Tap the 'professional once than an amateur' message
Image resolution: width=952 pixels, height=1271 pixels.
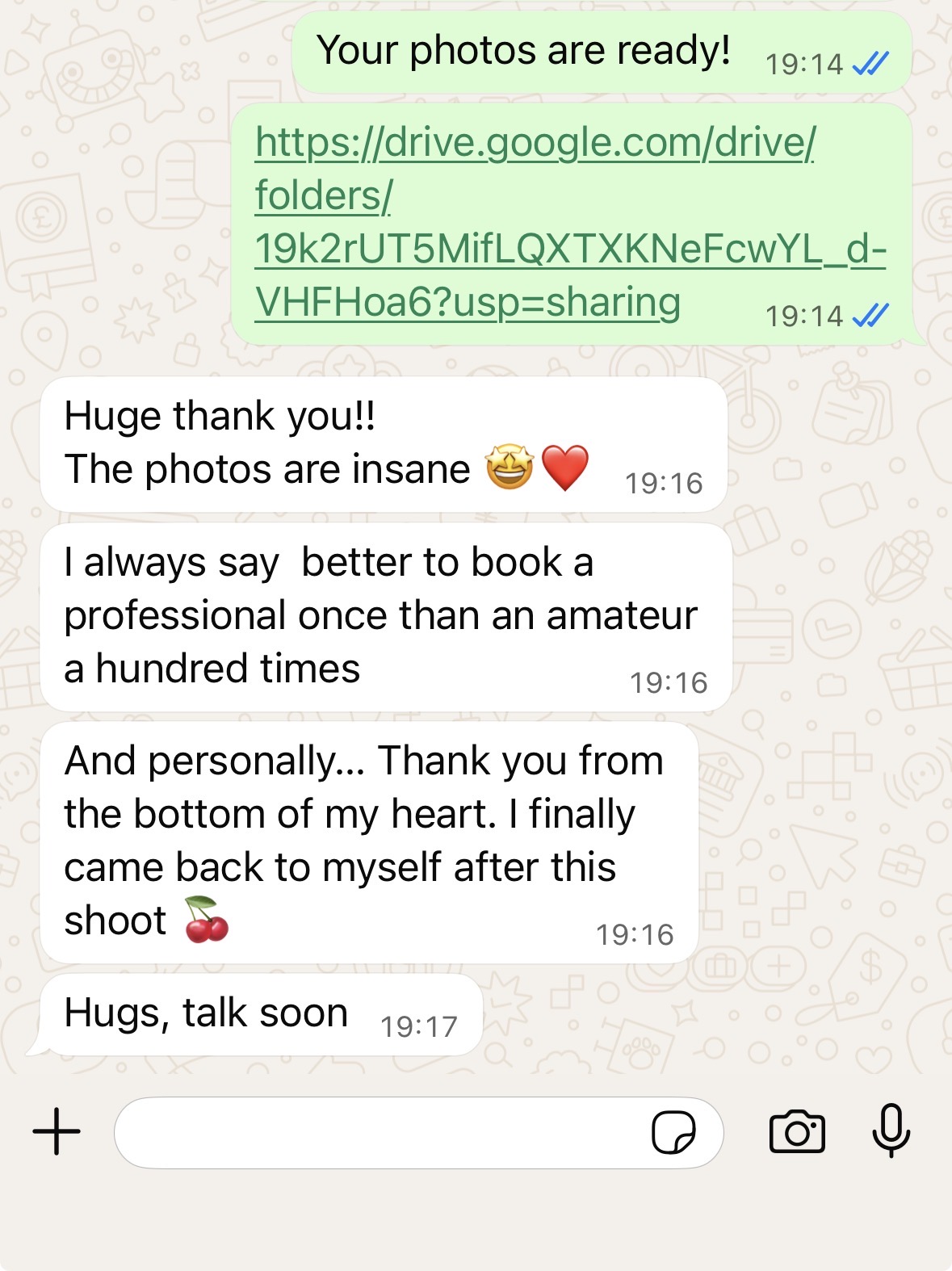(x=386, y=617)
